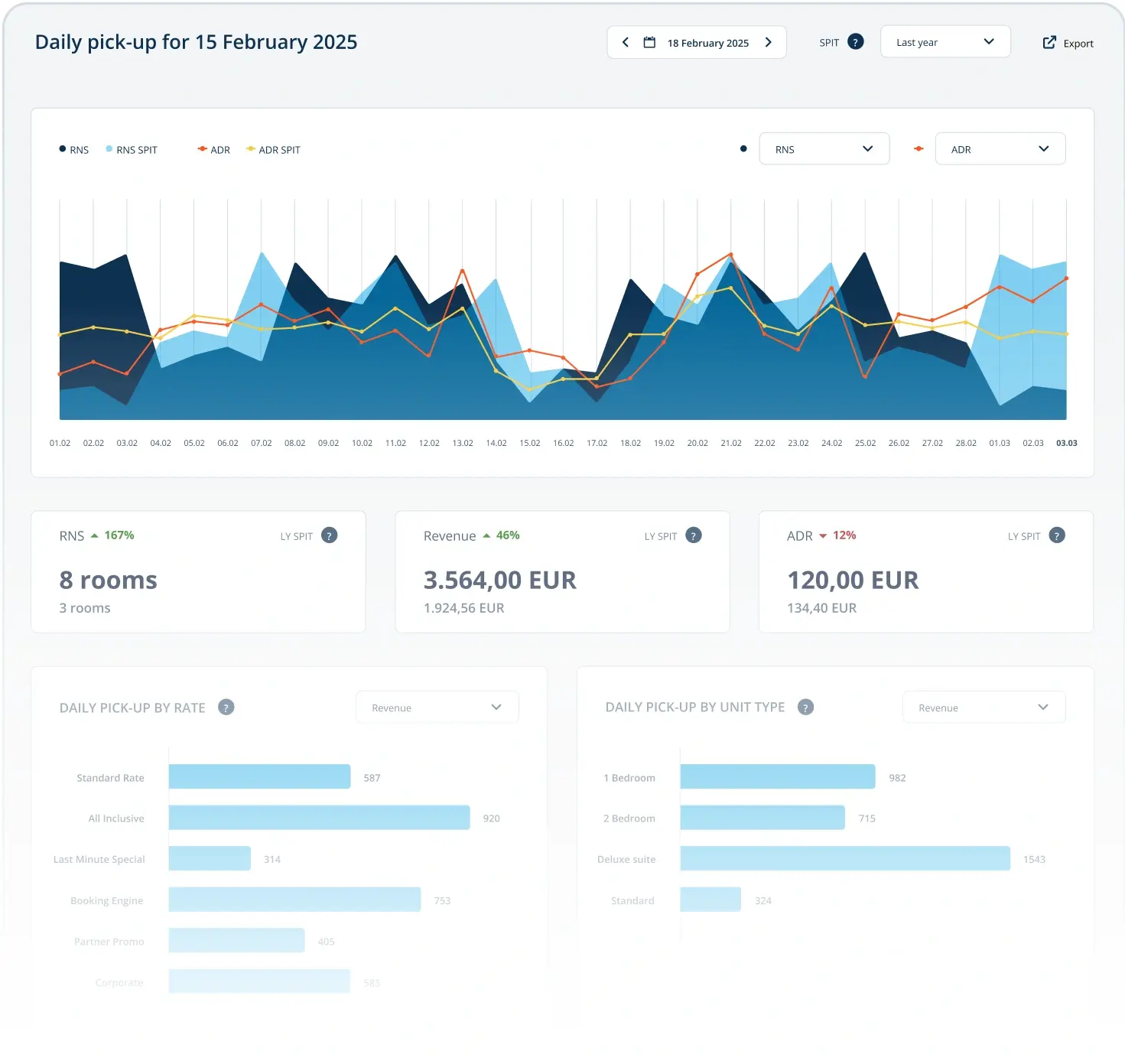Screen dimensions: 1125x1064
Task: Open help icon for Daily Pick-up by Rate
Action: [x=226, y=708]
